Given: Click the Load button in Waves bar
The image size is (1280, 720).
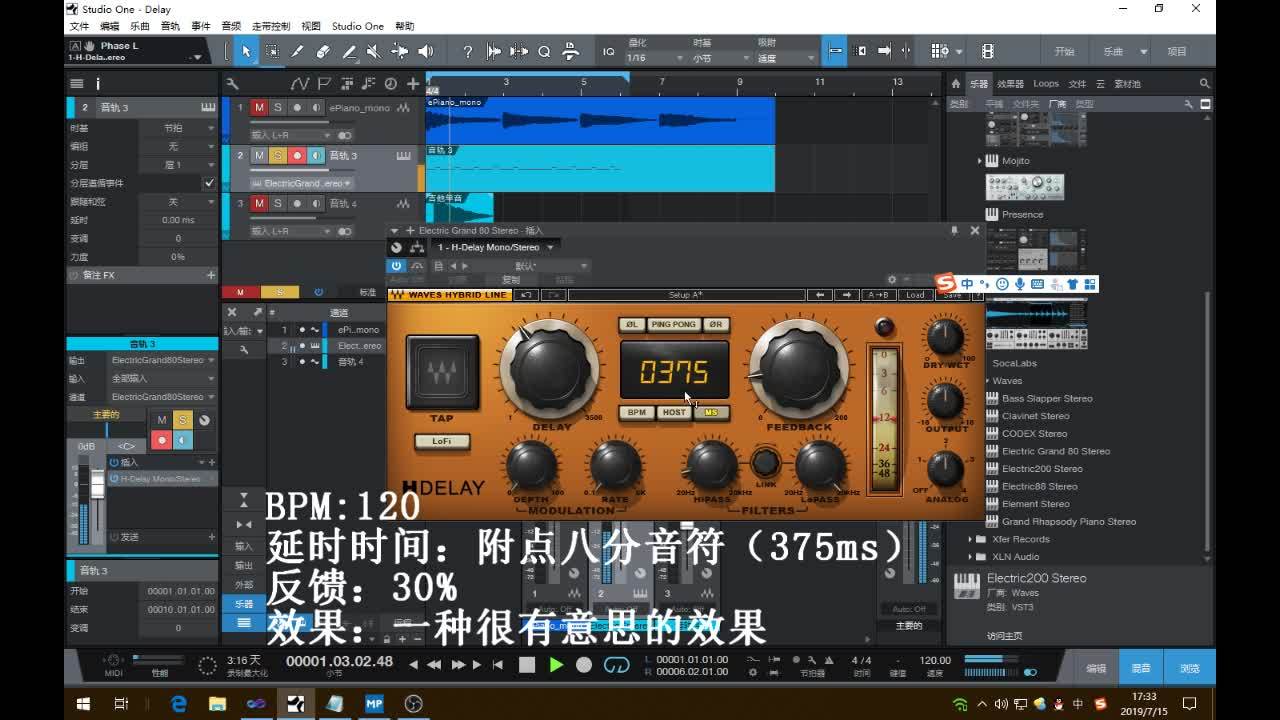Looking at the screenshot, I should [915, 295].
